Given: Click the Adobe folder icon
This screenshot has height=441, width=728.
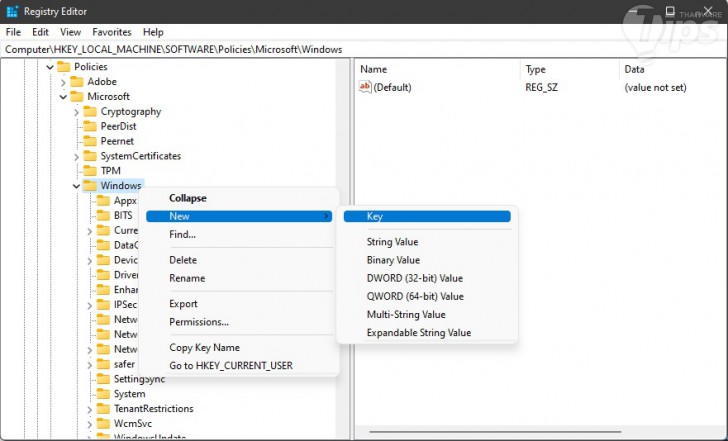Looking at the screenshot, I should (77, 82).
